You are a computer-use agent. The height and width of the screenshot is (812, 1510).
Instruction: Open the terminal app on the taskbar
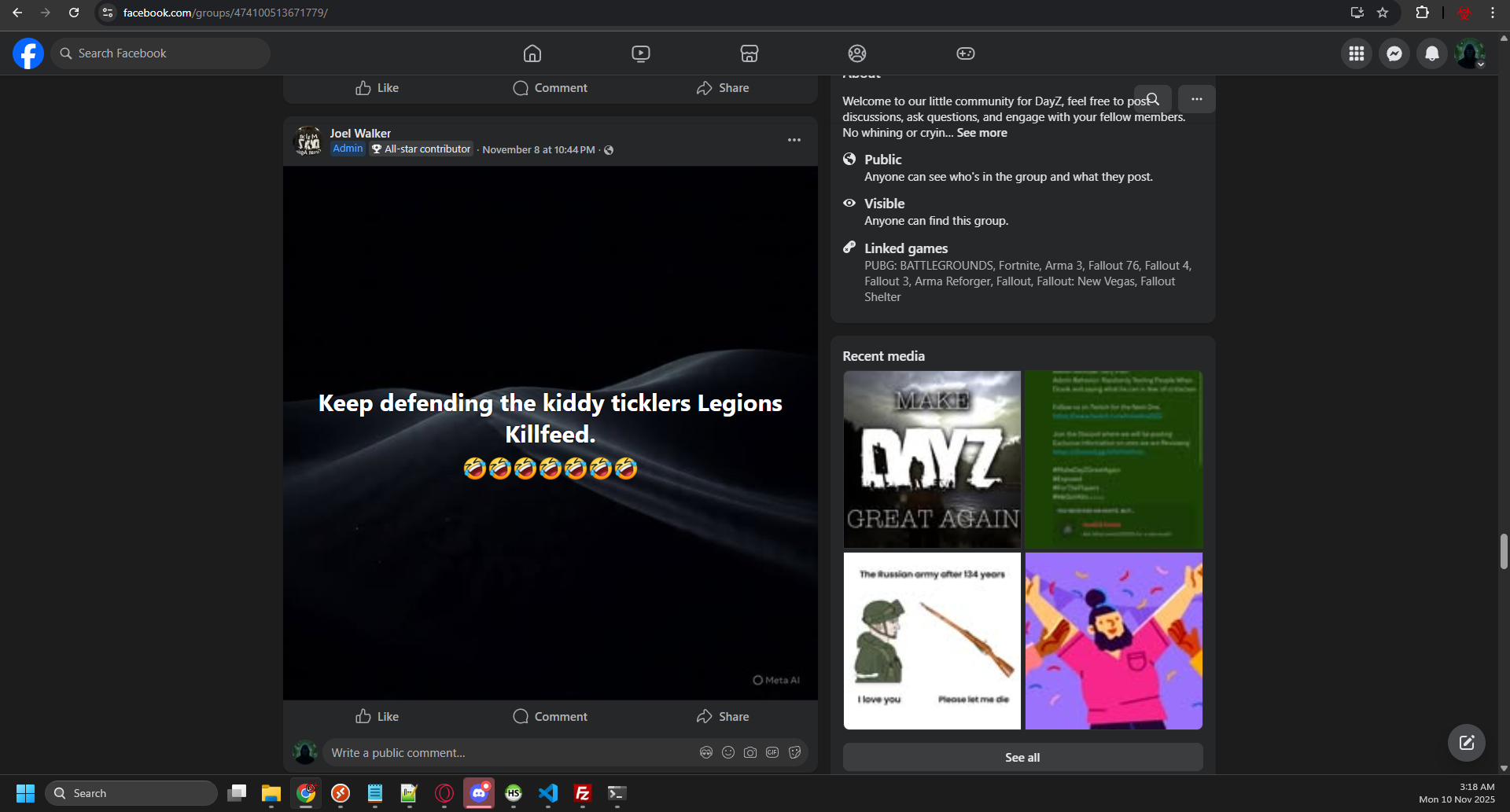click(x=617, y=793)
